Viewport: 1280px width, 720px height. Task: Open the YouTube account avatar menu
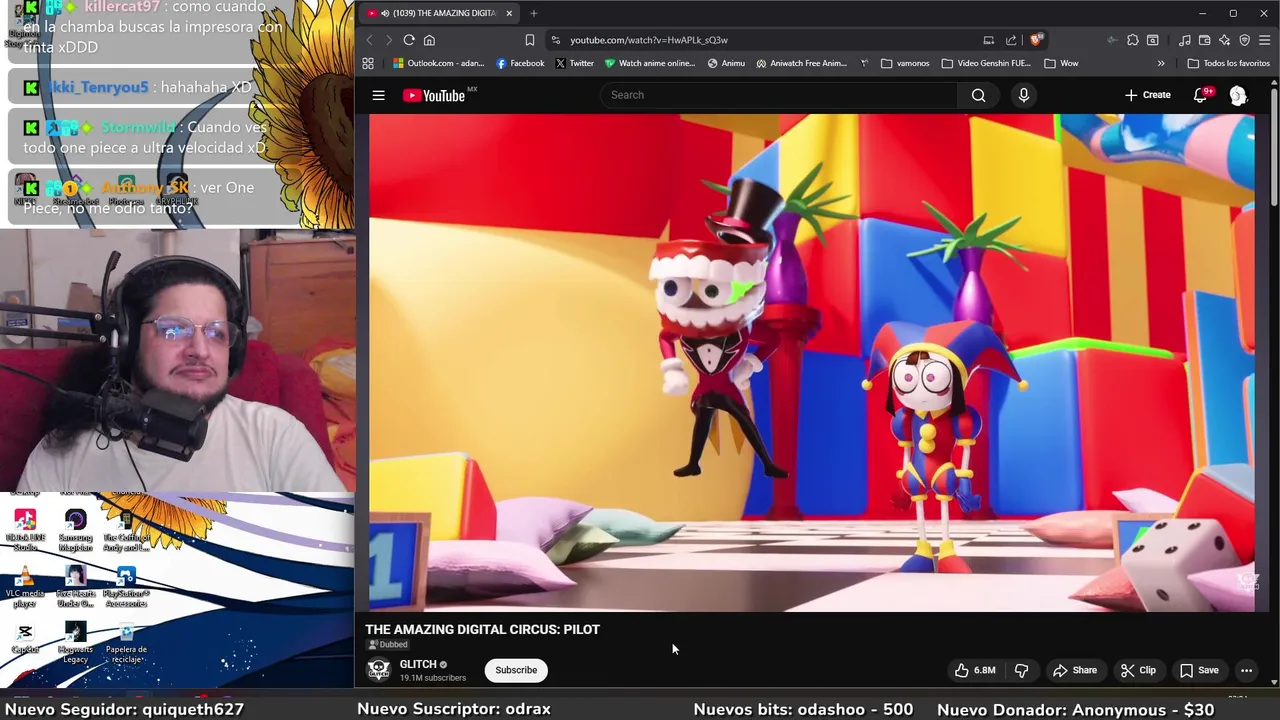pos(1238,95)
